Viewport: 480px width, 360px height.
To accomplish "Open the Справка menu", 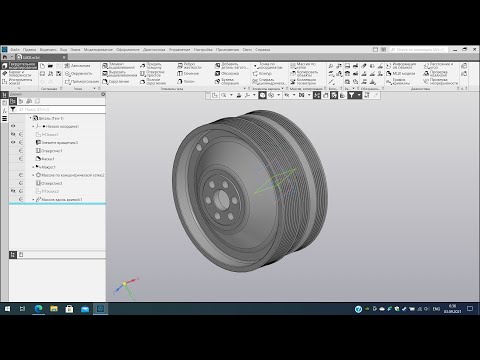I will [x=263, y=49].
